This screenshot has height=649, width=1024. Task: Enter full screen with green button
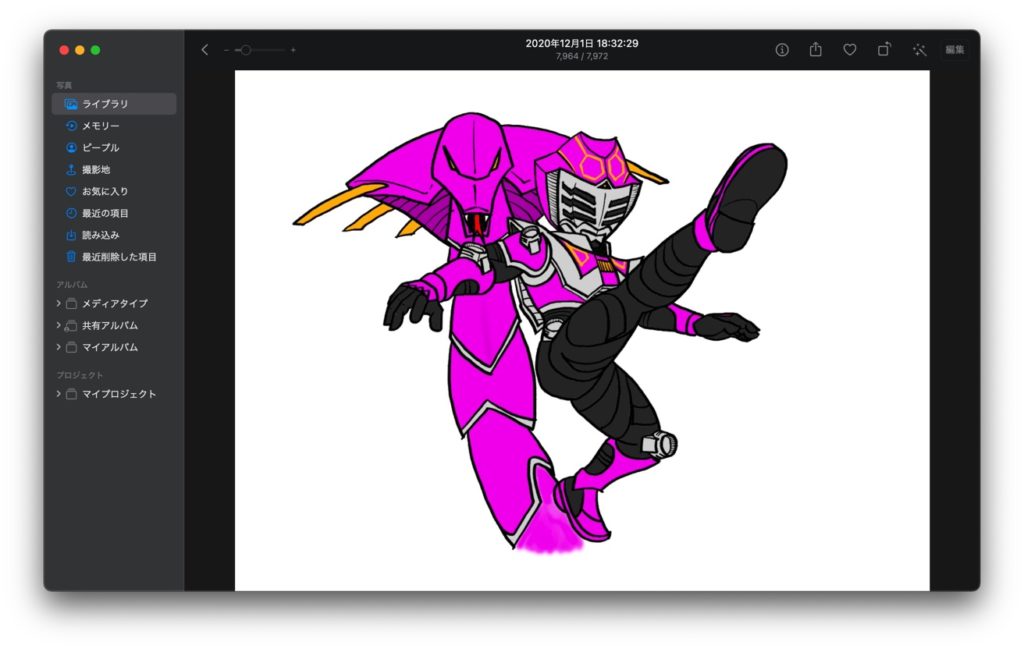click(x=95, y=50)
